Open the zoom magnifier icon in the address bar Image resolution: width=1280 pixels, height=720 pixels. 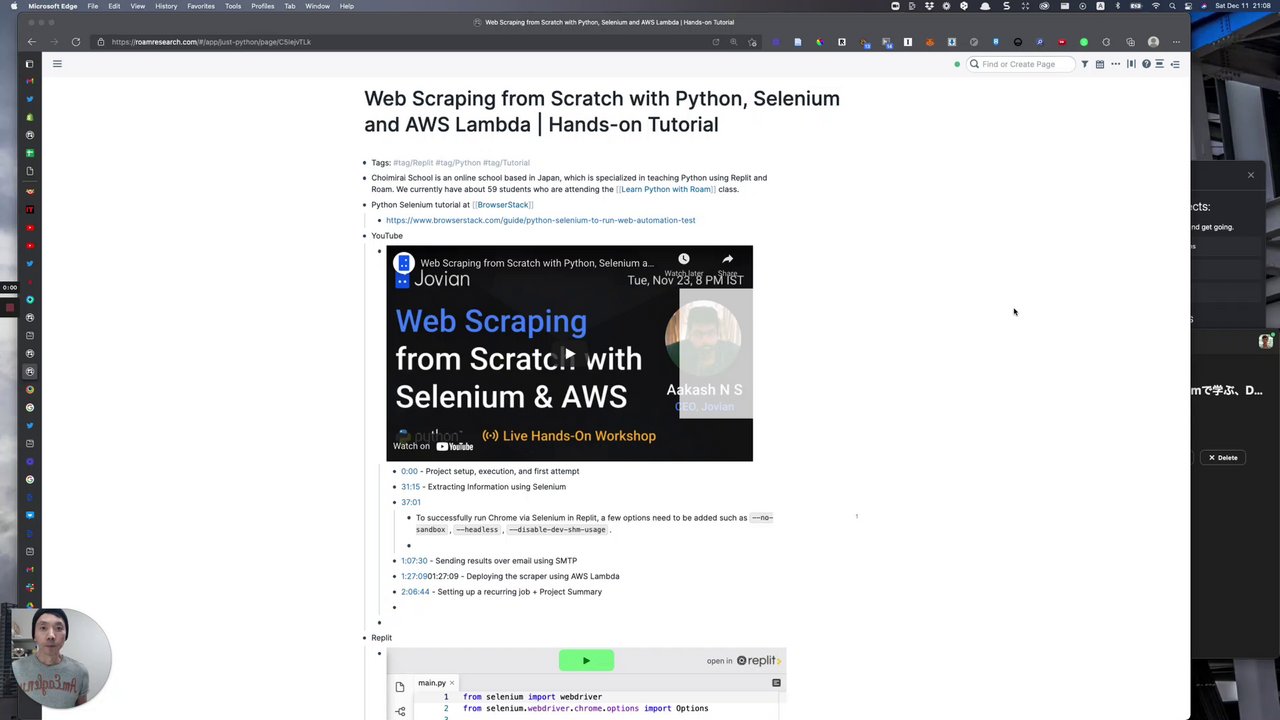tap(734, 42)
